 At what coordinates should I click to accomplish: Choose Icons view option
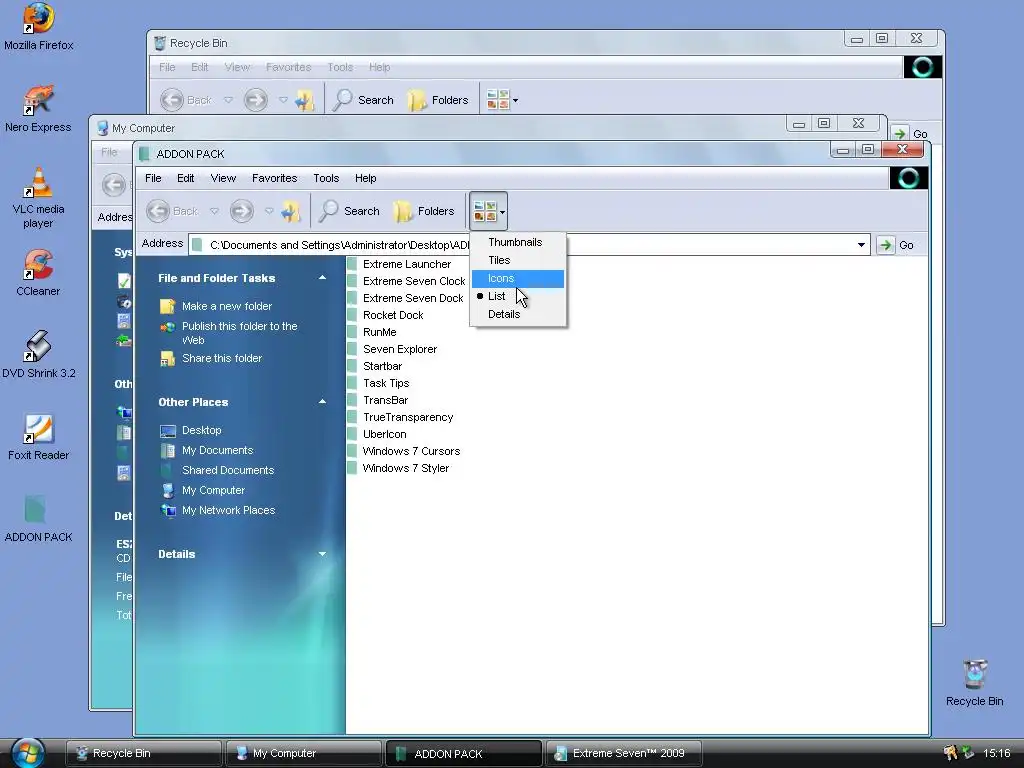click(518, 278)
